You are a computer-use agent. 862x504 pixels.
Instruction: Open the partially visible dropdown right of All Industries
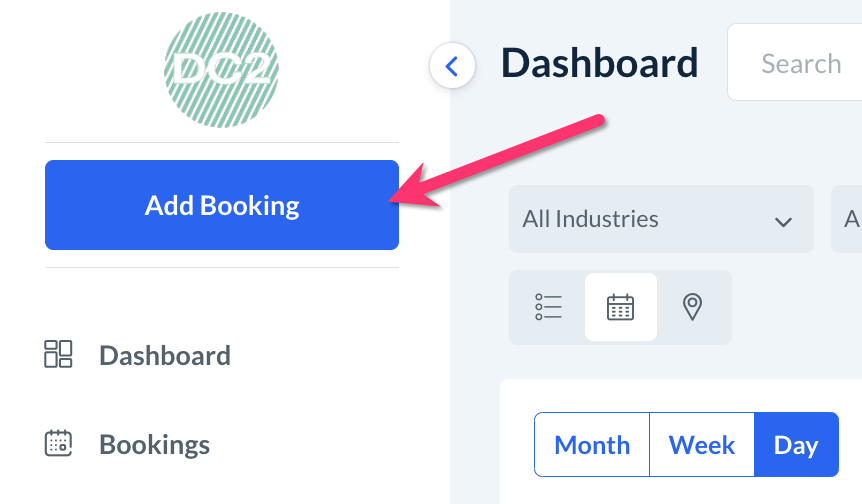coord(848,219)
